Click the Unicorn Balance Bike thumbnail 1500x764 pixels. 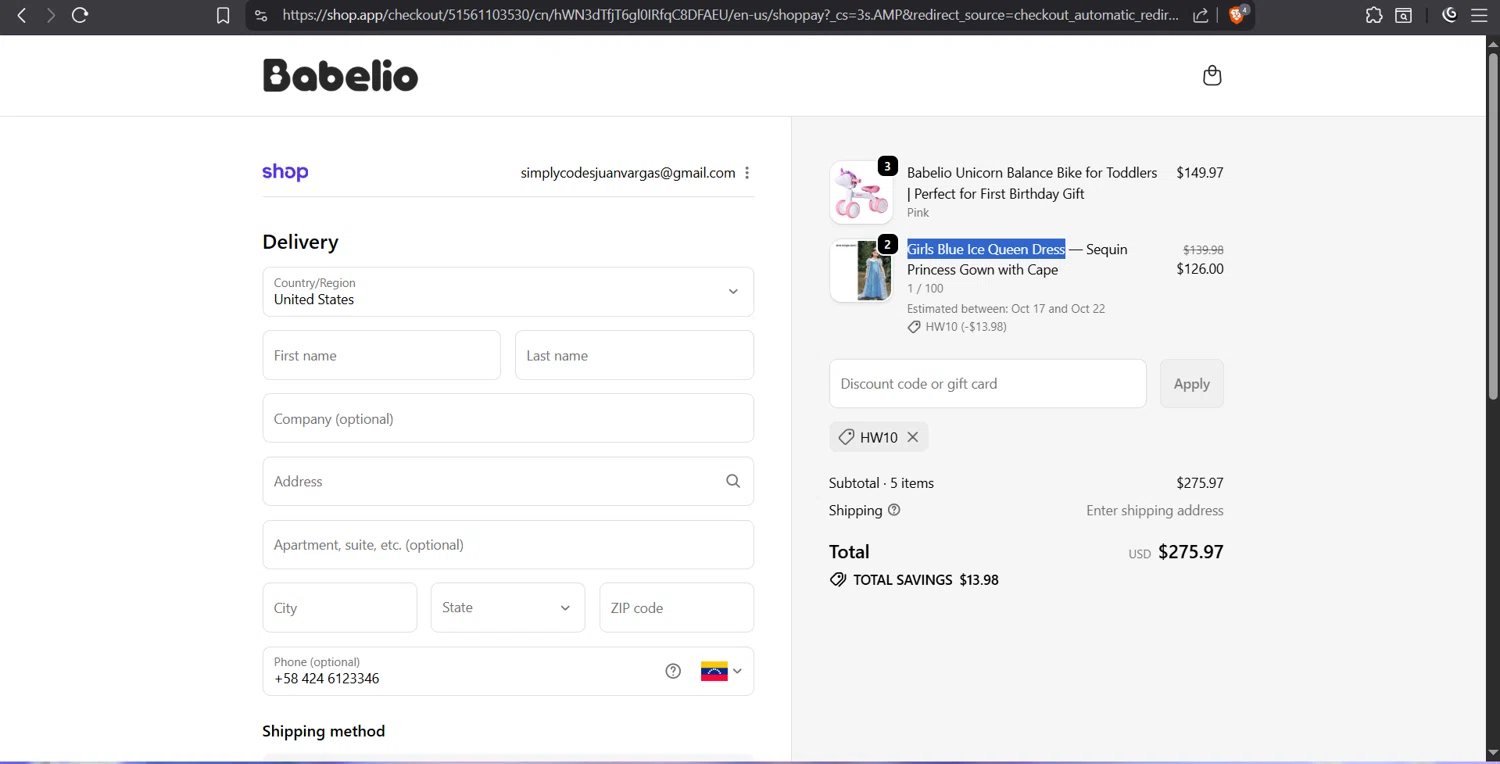[861, 192]
